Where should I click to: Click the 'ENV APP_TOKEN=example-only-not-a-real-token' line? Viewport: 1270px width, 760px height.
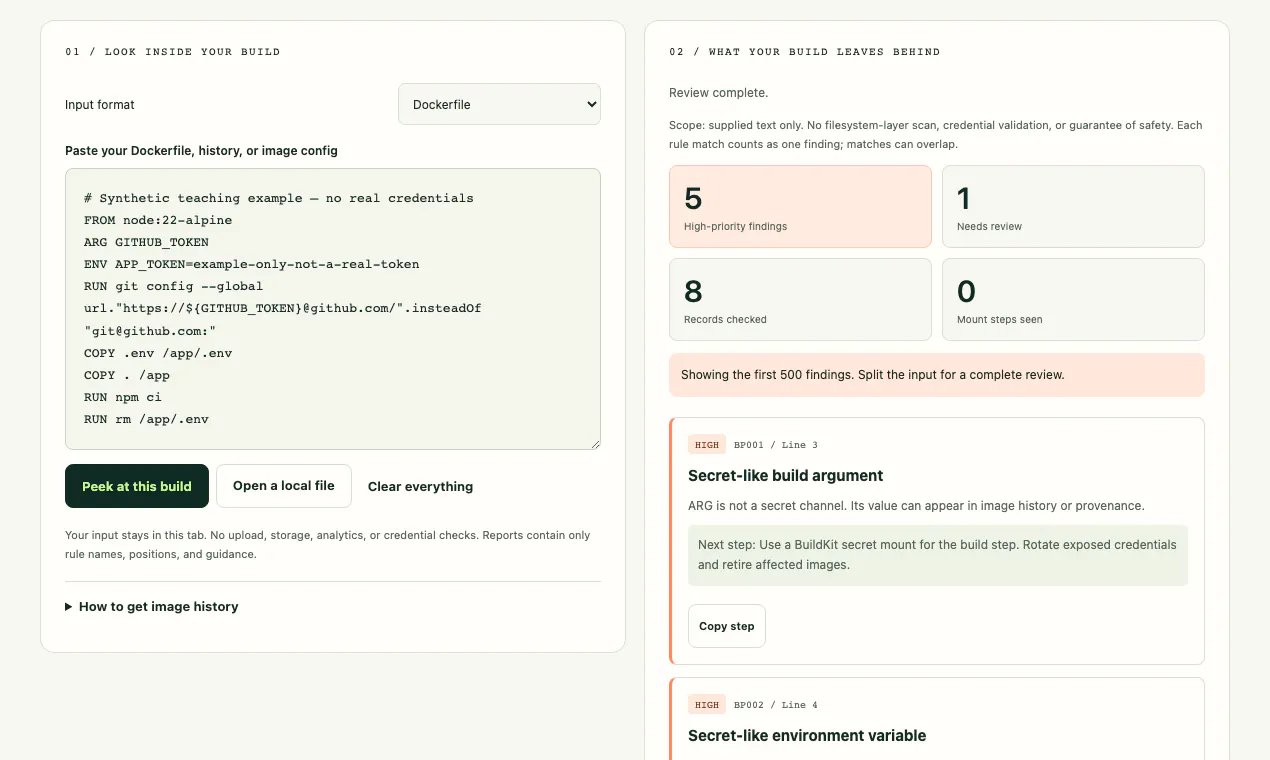click(252, 264)
